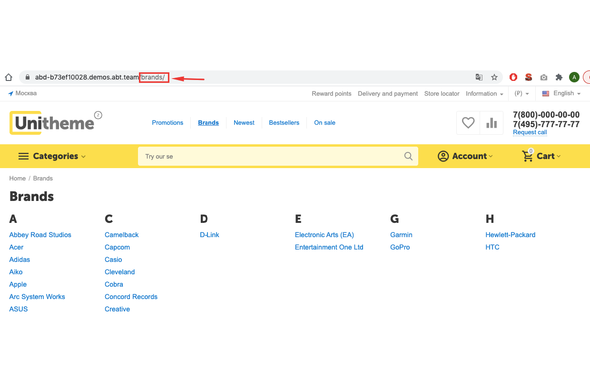Click the Москва location arrow icon
The width and height of the screenshot is (590, 391).
tap(11, 93)
